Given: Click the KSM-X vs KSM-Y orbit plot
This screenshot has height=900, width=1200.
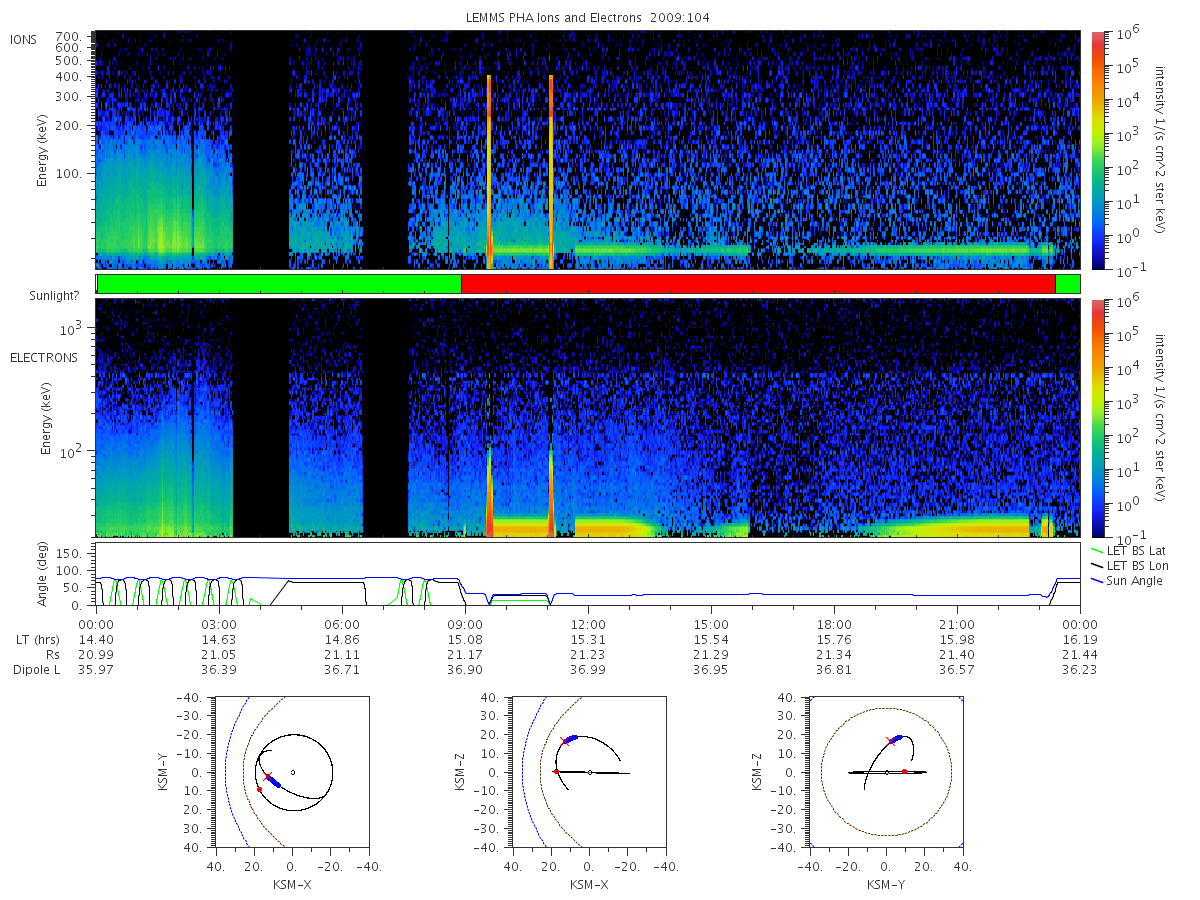Looking at the screenshot, I should (291, 771).
